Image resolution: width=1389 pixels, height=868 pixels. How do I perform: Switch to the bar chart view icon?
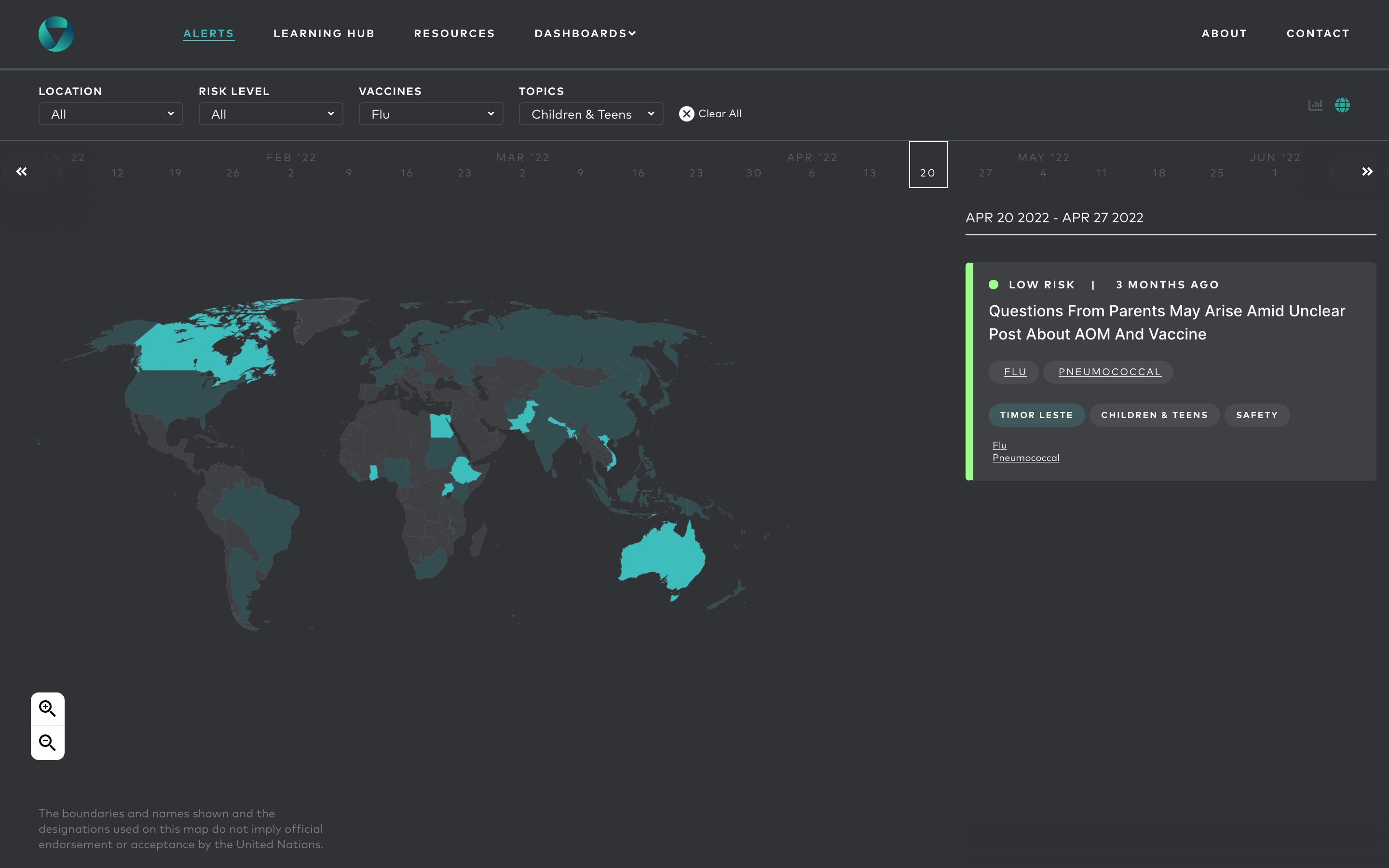(x=1316, y=105)
